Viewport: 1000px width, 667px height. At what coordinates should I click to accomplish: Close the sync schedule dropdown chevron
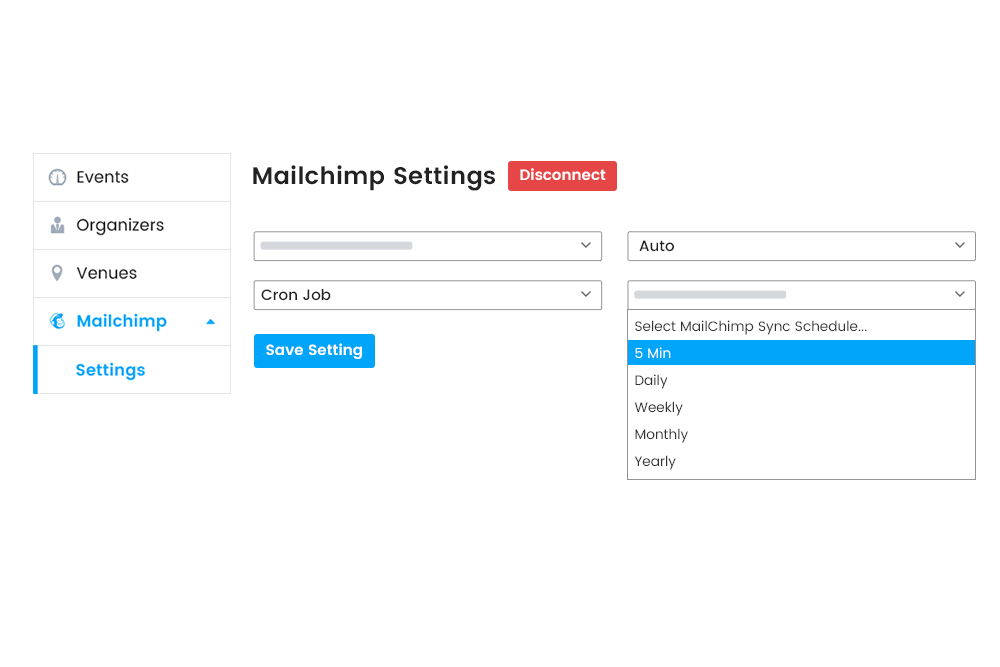click(x=960, y=295)
